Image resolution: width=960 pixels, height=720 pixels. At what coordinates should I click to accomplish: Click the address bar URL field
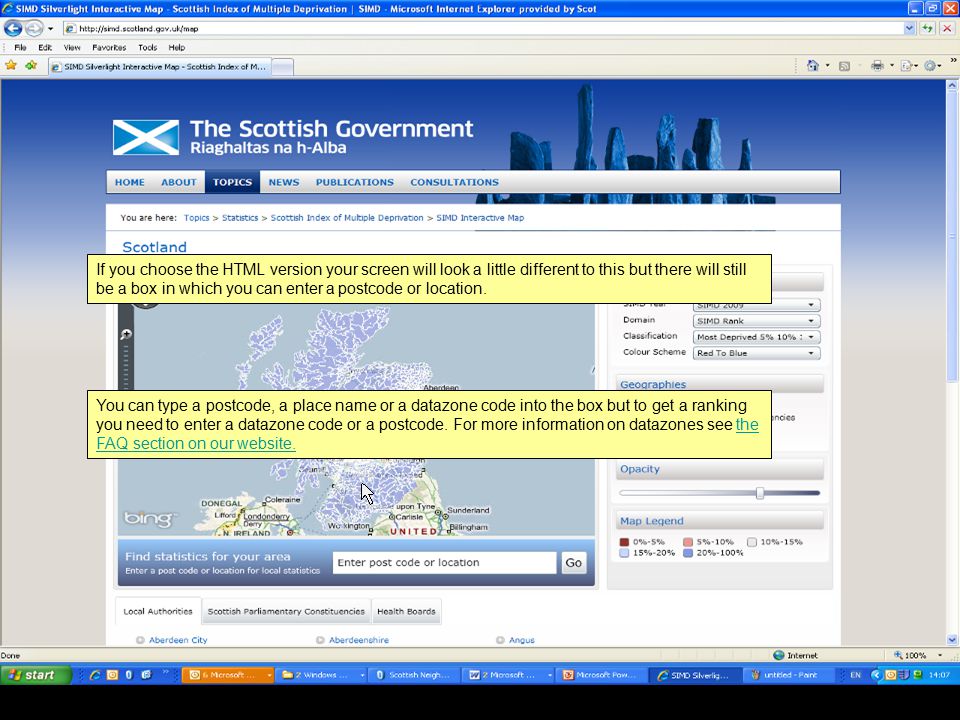(x=484, y=28)
